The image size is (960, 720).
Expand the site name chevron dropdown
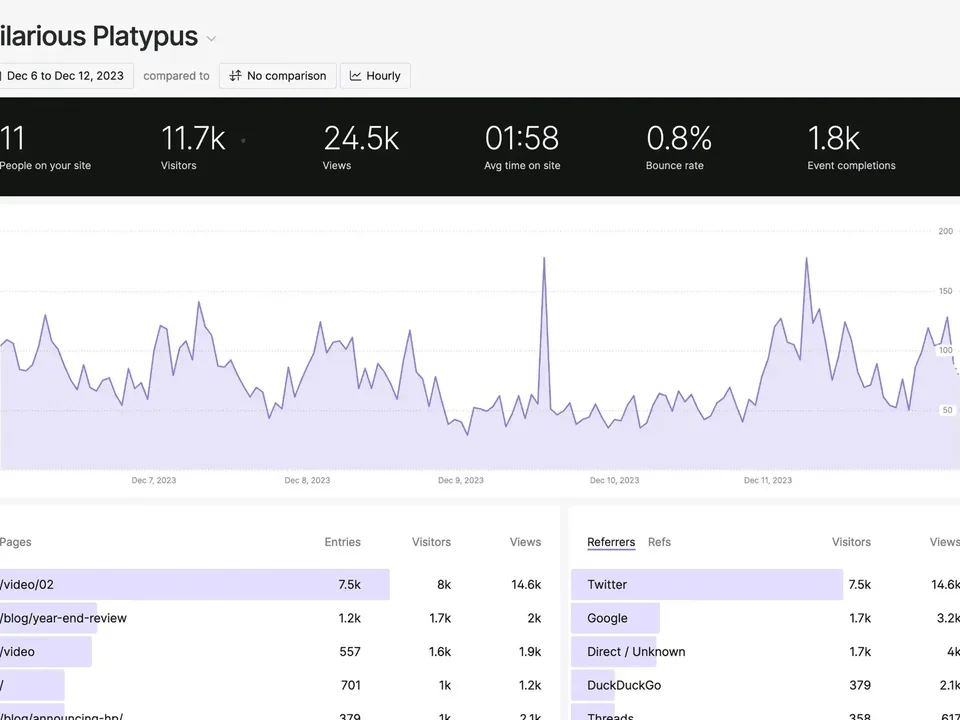tap(211, 39)
